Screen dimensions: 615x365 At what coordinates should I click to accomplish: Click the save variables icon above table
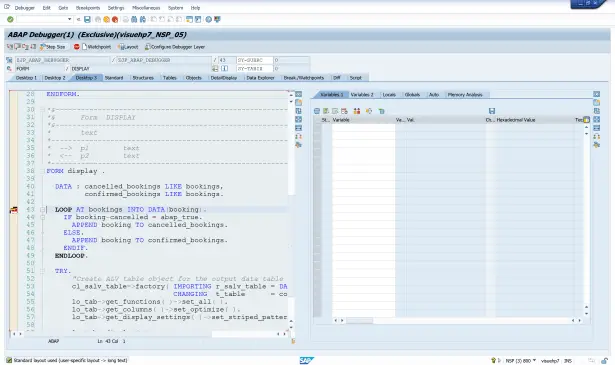492,111
